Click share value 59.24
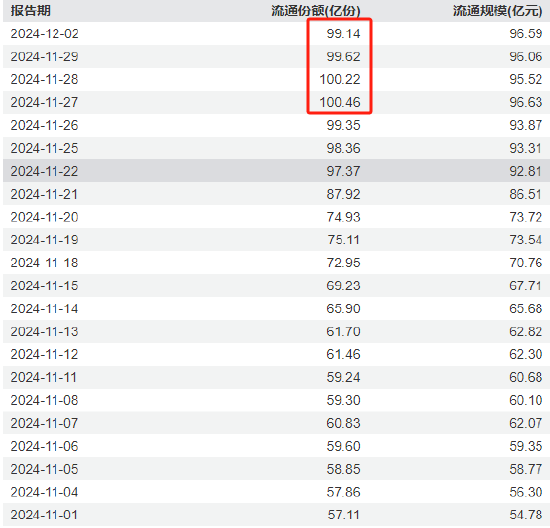The height and width of the screenshot is (528, 550). point(343,377)
